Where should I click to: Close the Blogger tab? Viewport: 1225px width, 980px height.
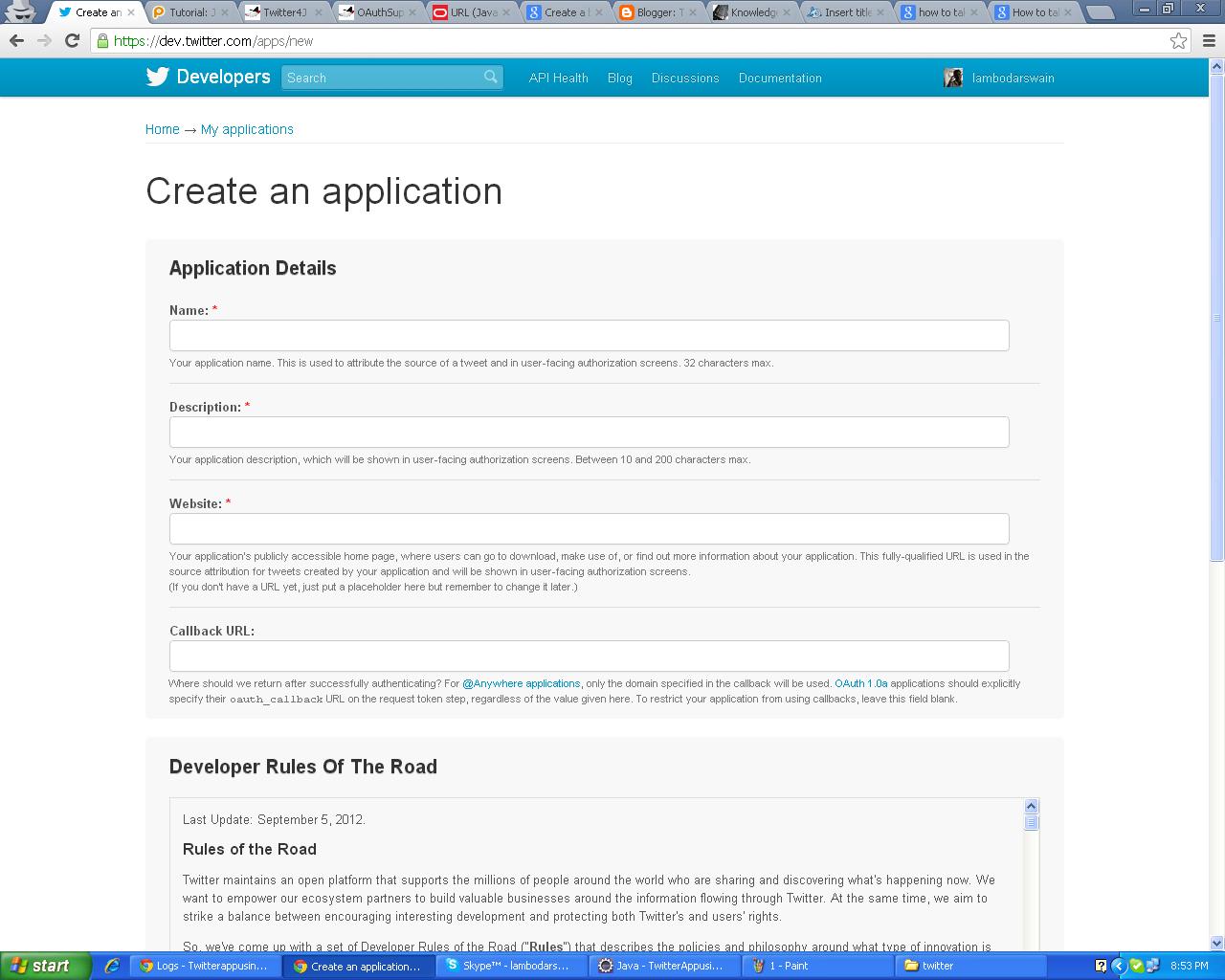click(694, 12)
